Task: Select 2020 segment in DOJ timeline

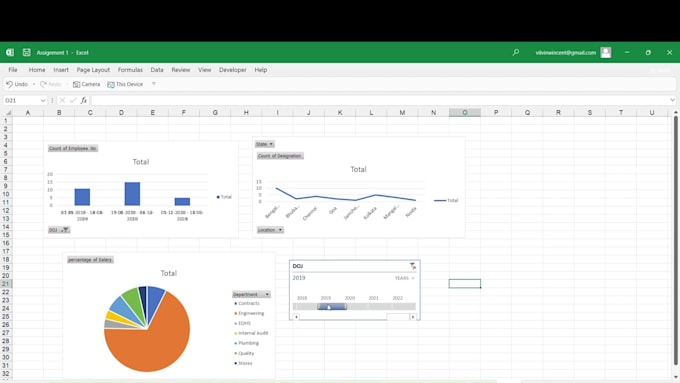Action: coord(356,307)
